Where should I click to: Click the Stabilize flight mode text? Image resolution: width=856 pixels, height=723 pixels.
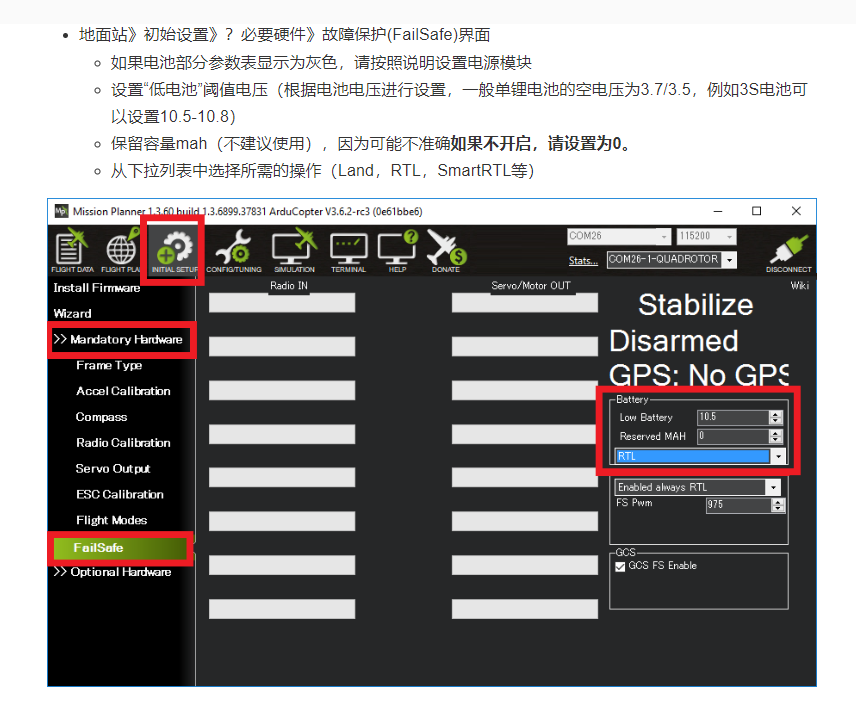point(696,305)
